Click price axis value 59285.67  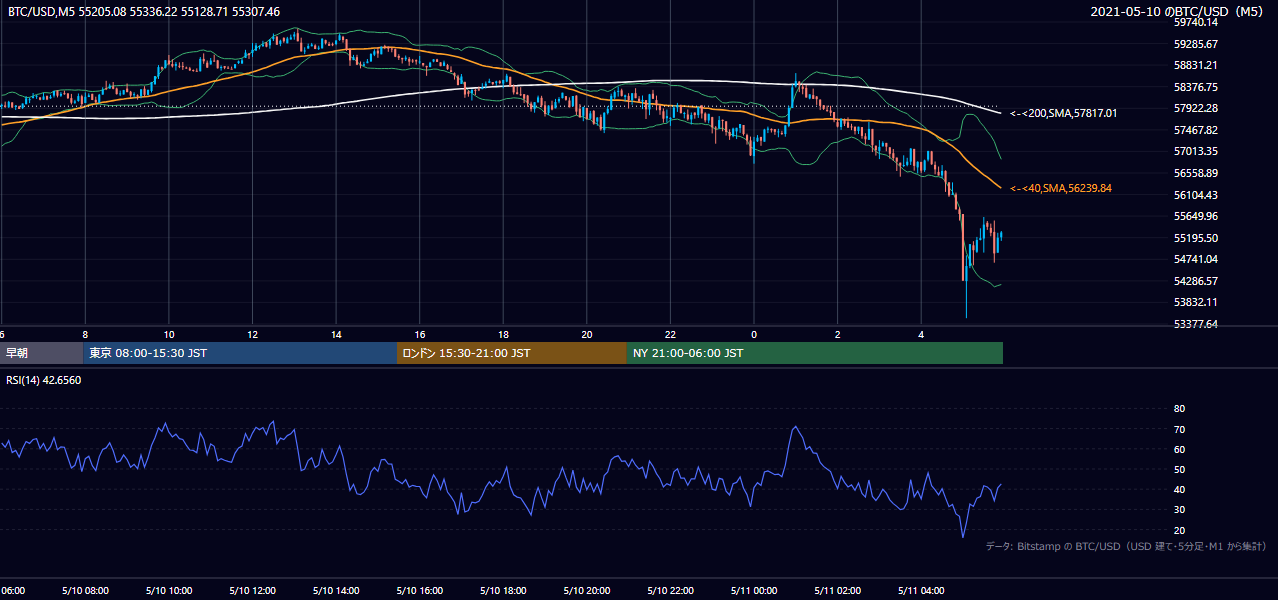pyautogui.click(x=1195, y=44)
